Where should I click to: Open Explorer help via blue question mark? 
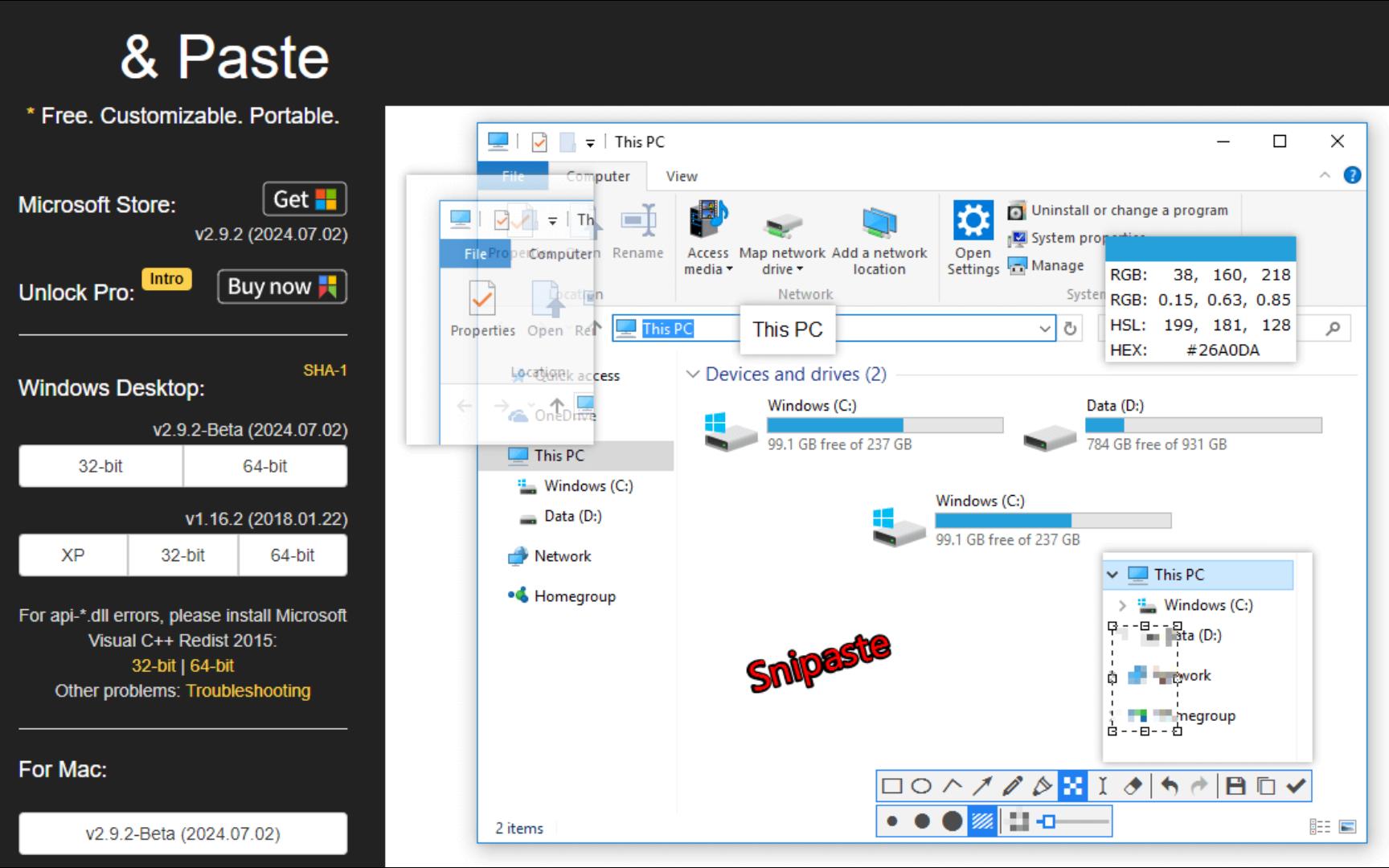click(1353, 175)
